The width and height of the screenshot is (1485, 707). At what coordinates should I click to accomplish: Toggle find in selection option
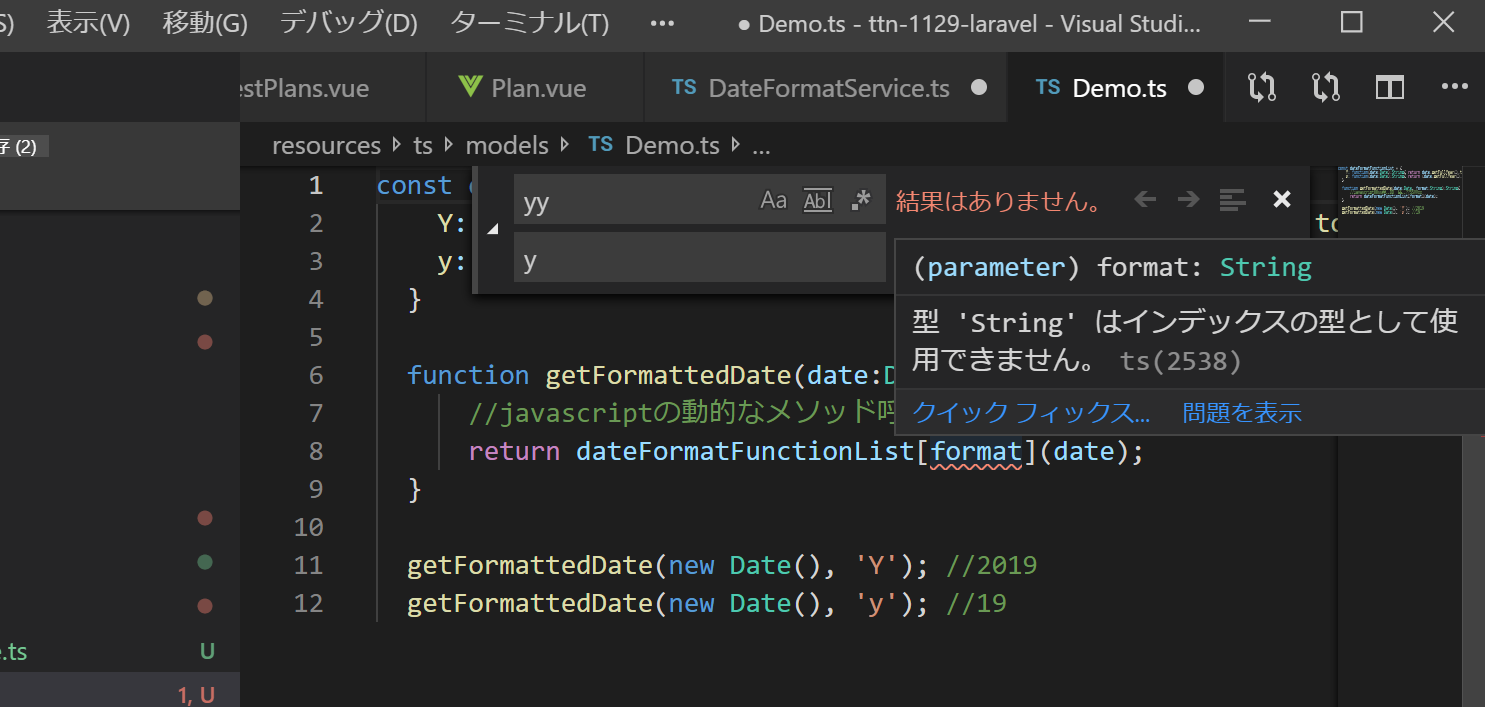pyautogui.click(x=1233, y=200)
